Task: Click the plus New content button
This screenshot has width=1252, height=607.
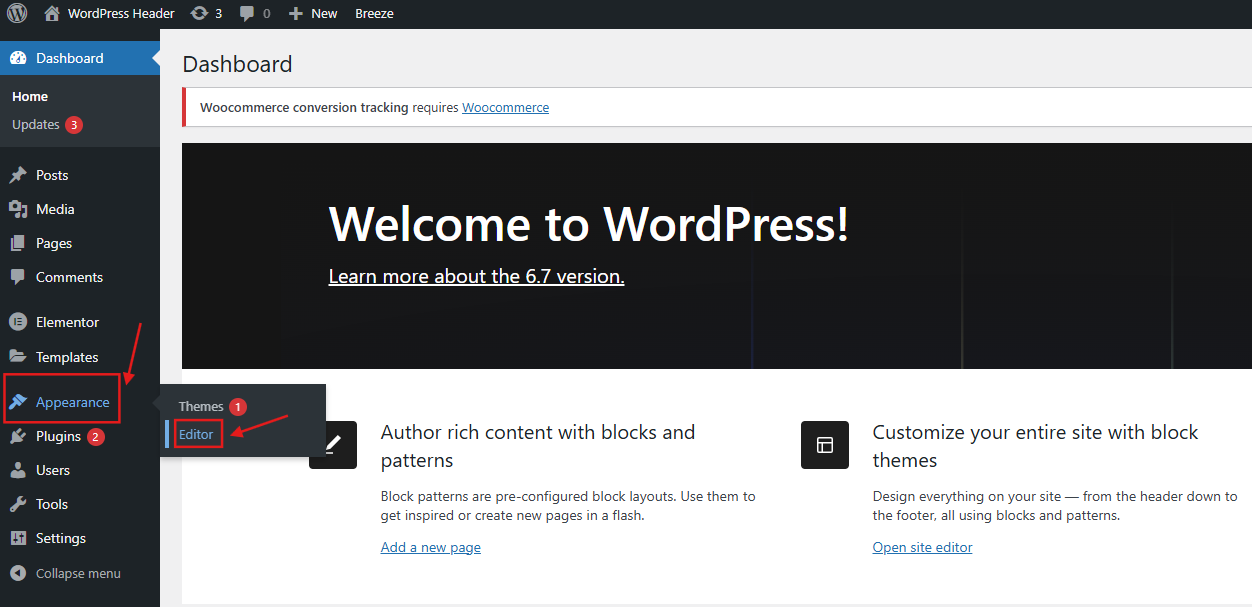Action: (x=313, y=14)
